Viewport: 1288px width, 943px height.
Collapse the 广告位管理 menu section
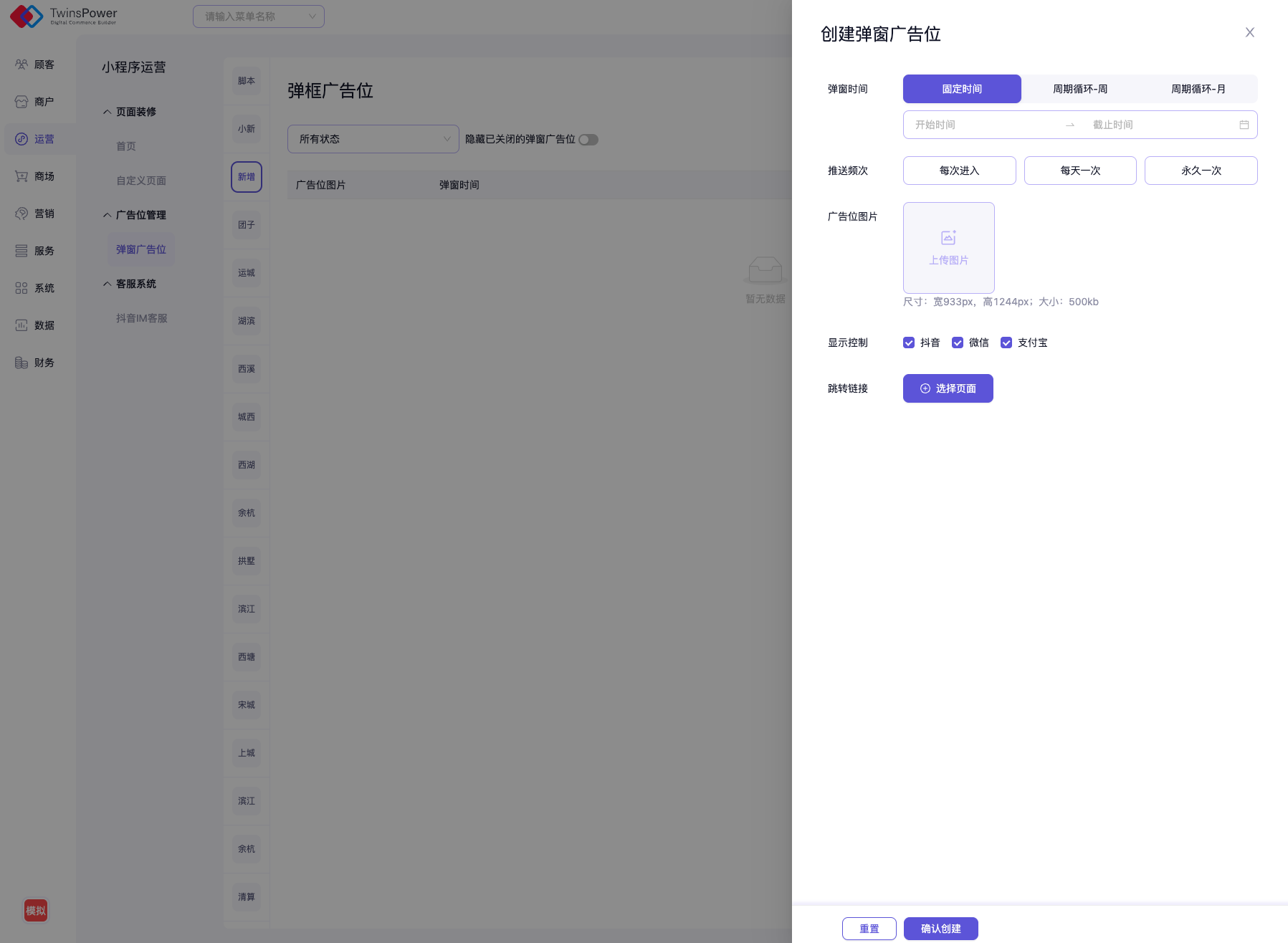pos(107,215)
